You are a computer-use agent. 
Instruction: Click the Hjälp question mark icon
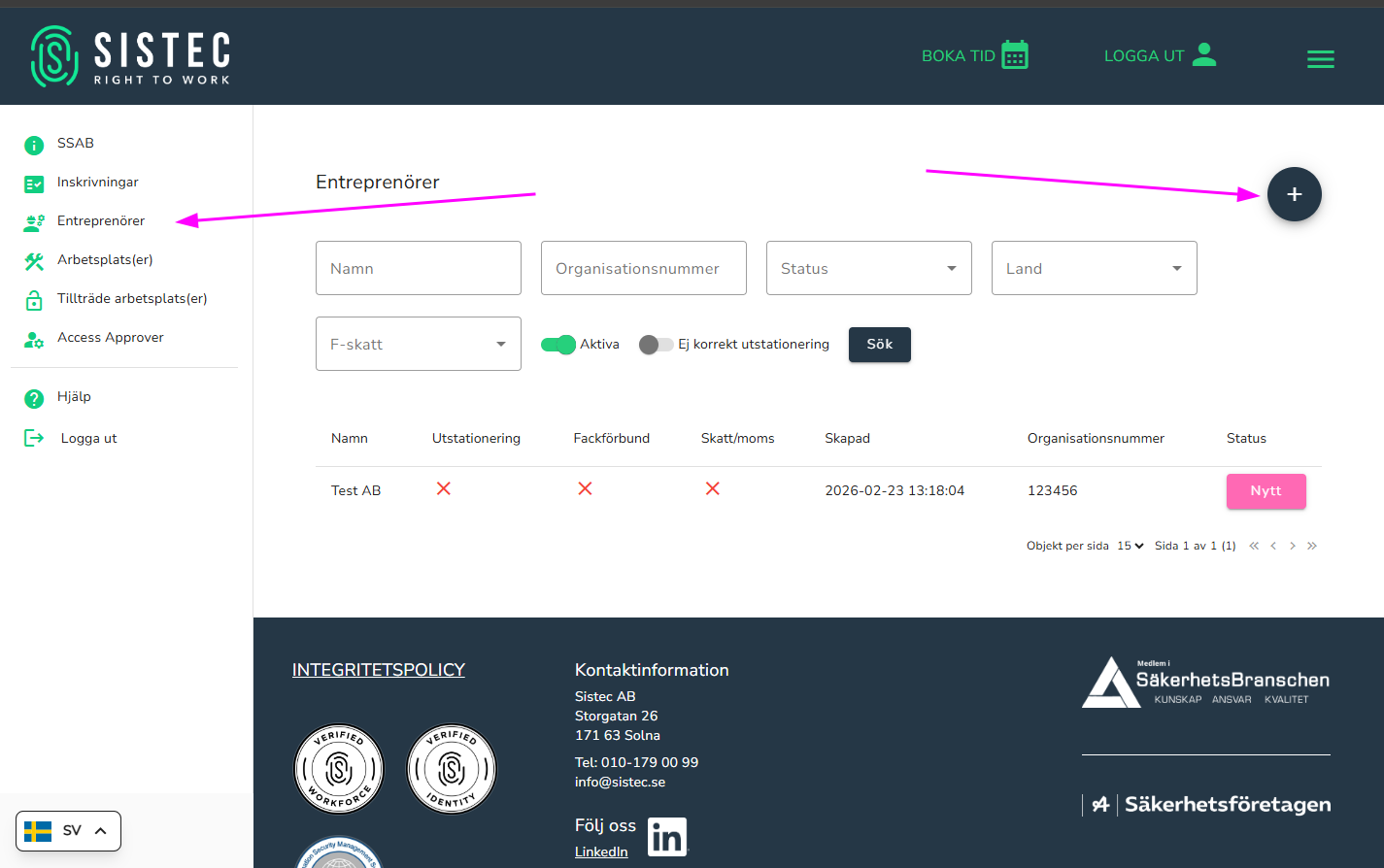34,398
